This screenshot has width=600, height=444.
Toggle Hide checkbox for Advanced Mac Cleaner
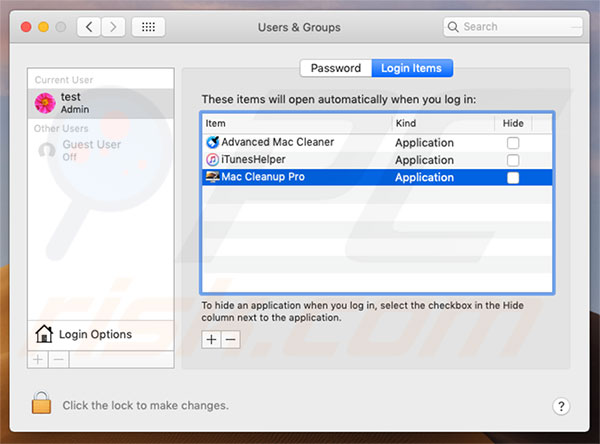(x=513, y=143)
